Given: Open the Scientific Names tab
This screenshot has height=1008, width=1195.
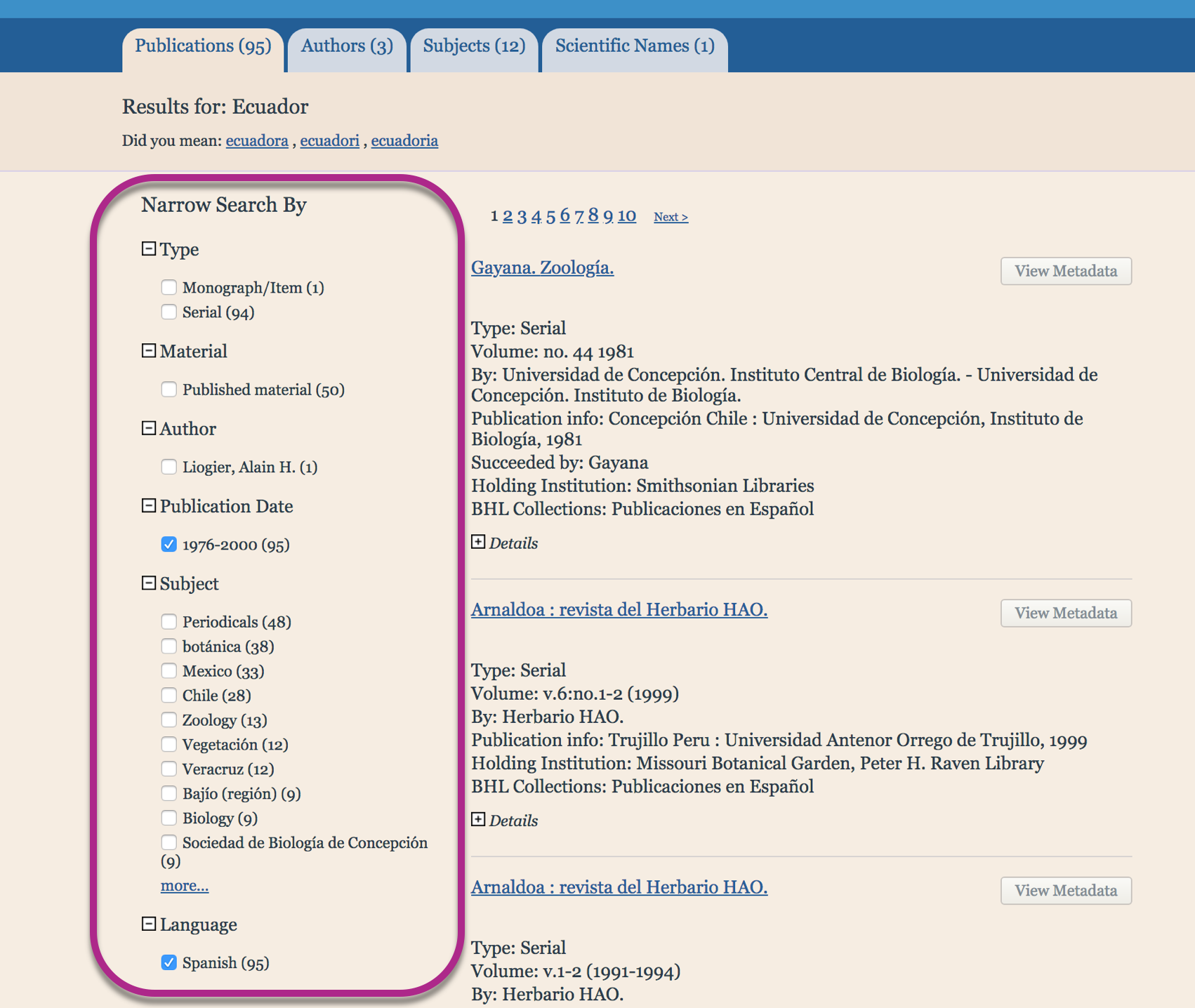Looking at the screenshot, I should click(x=635, y=46).
